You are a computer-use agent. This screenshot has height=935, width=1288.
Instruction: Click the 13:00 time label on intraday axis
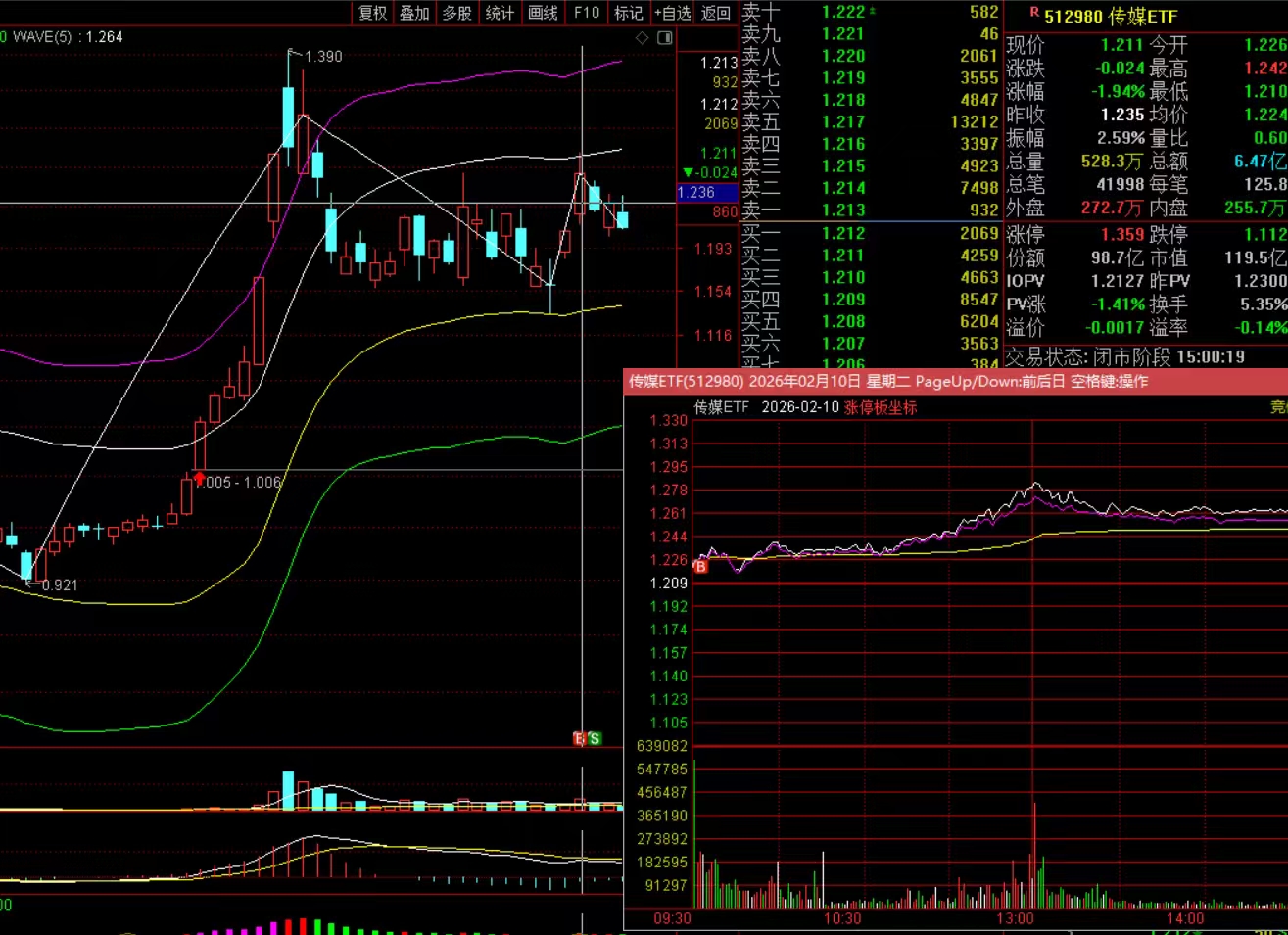tap(1015, 918)
